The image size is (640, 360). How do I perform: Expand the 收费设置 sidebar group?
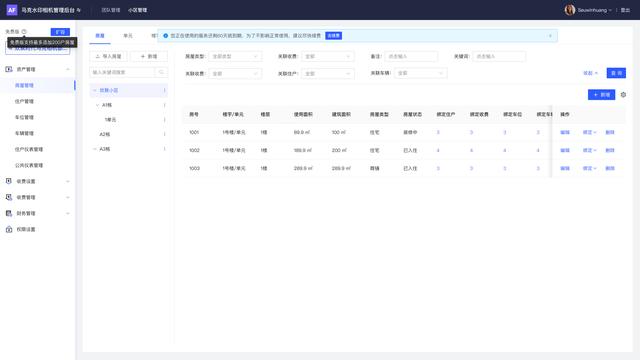68,181
